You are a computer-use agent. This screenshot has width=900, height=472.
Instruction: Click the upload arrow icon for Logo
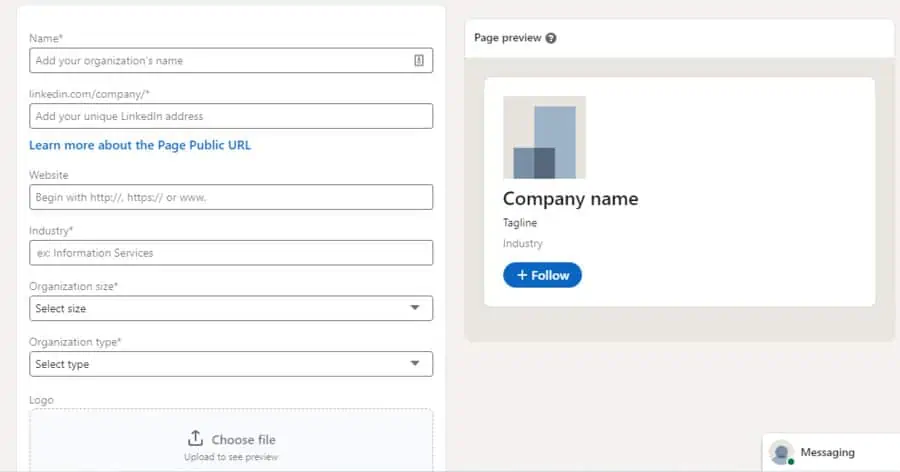tap(195, 439)
